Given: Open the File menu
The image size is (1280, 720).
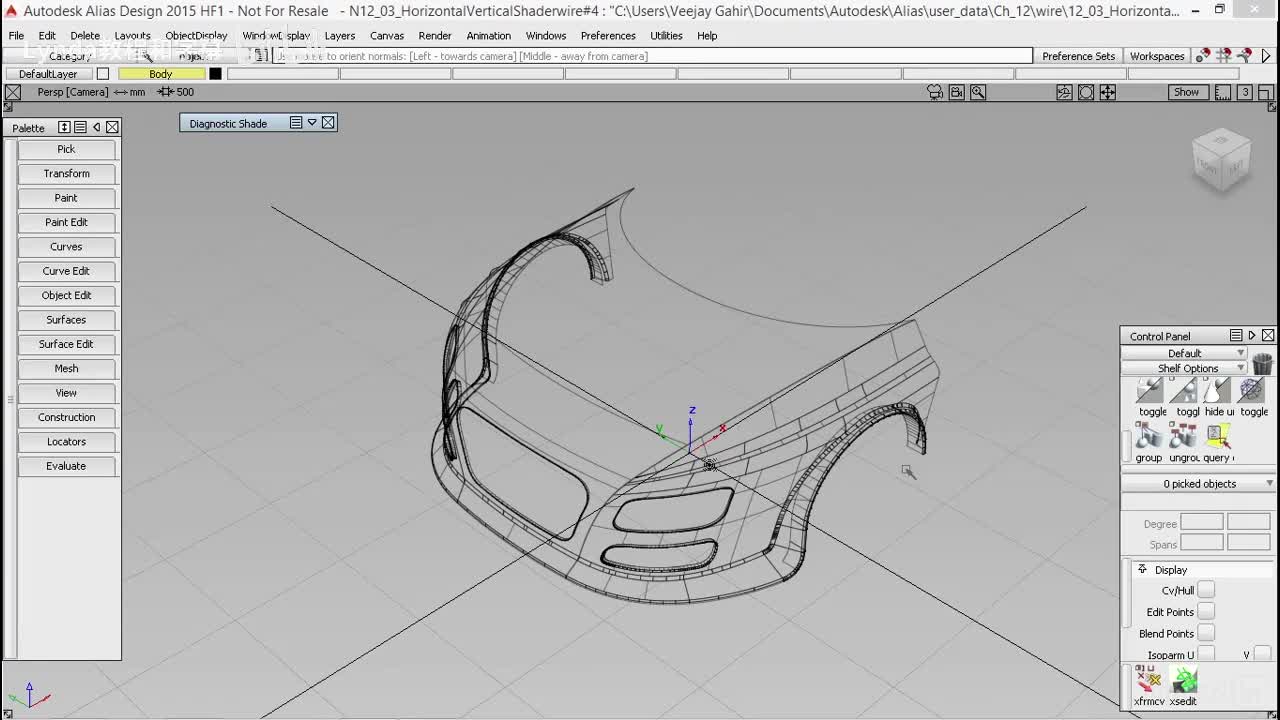Looking at the screenshot, I should [x=17, y=36].
